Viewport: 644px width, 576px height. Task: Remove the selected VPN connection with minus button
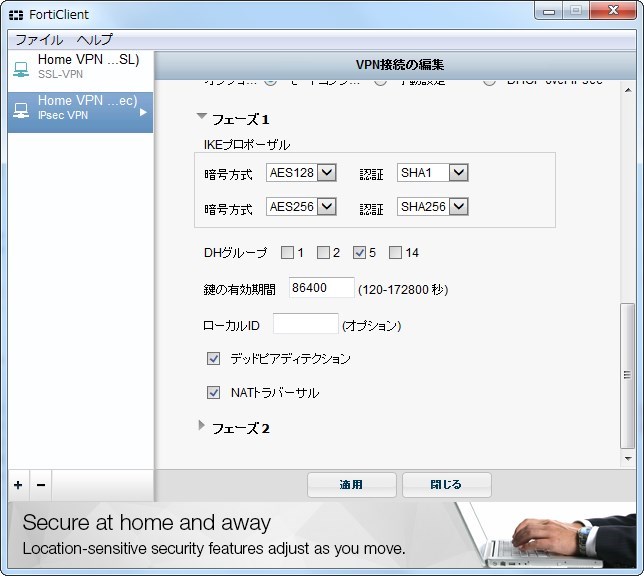click(41, 485)
